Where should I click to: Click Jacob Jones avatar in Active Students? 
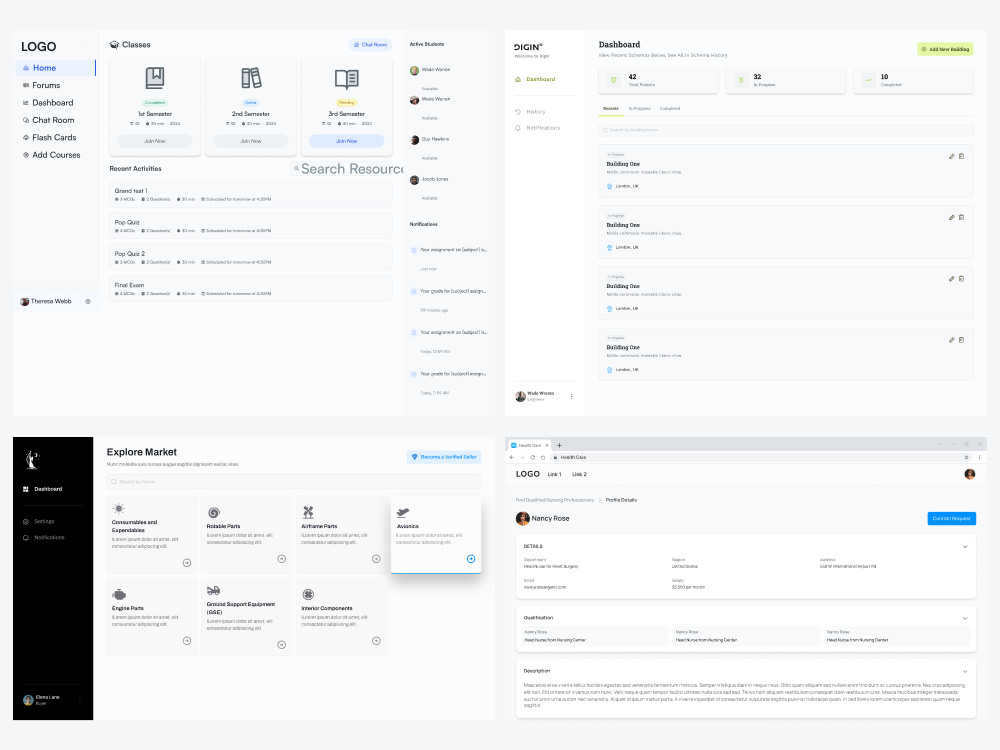pos(415,180)
